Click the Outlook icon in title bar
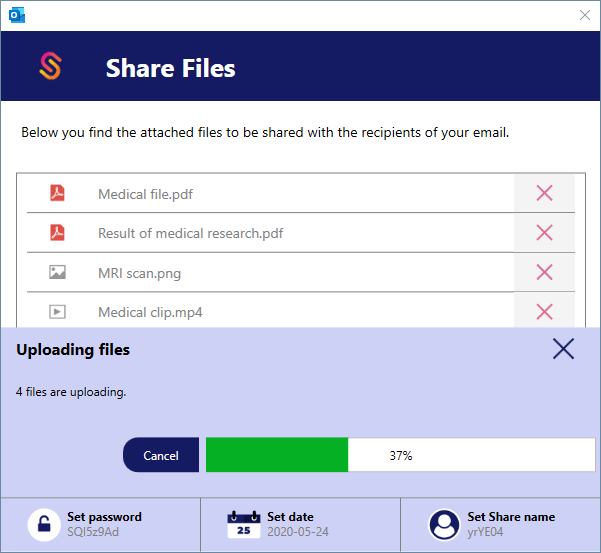The width and height of the screenshot is (601, 553). coord(15,14)
